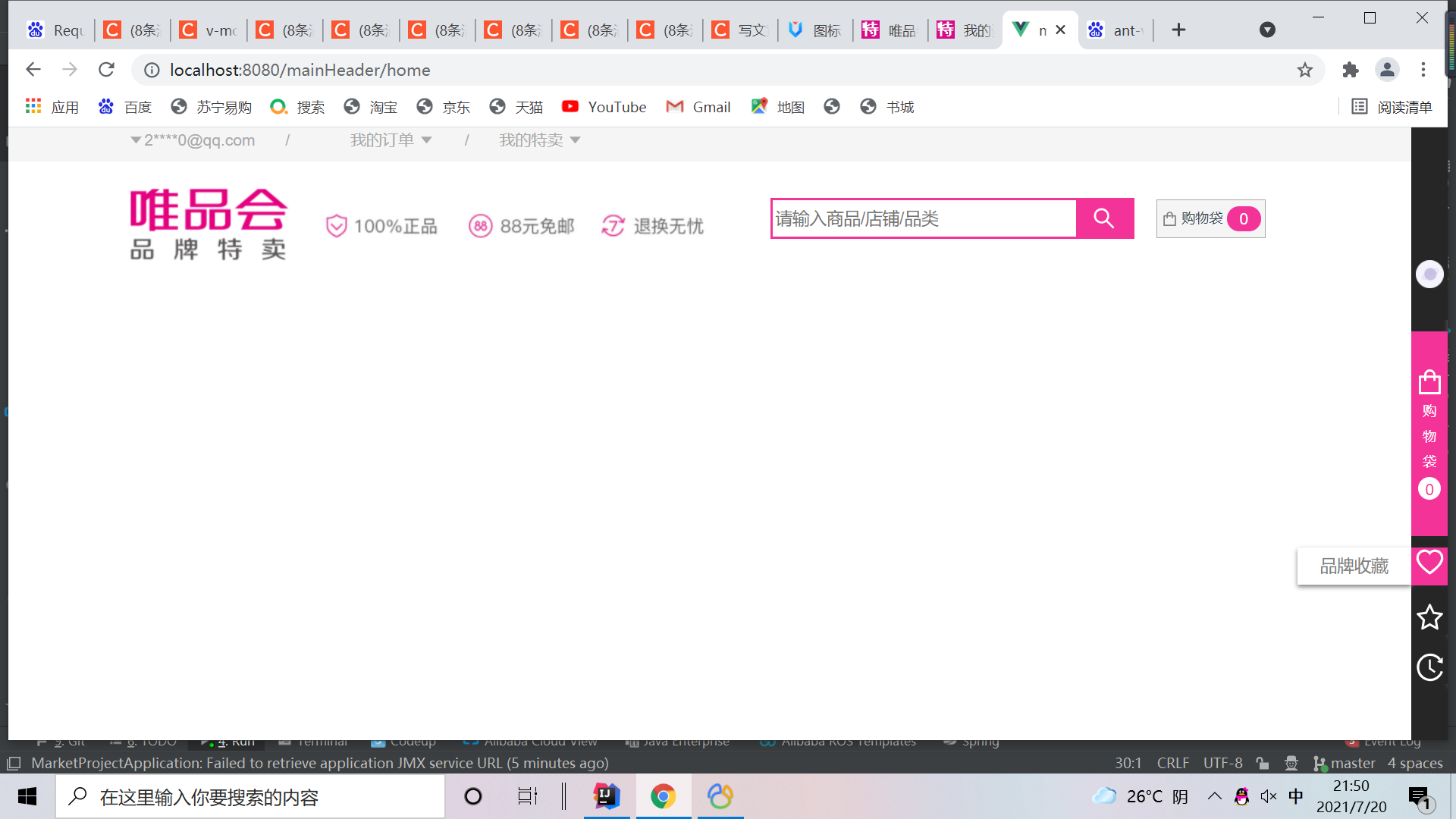Click the 品牌收藏 heart favorites icon

point(1430,564)
